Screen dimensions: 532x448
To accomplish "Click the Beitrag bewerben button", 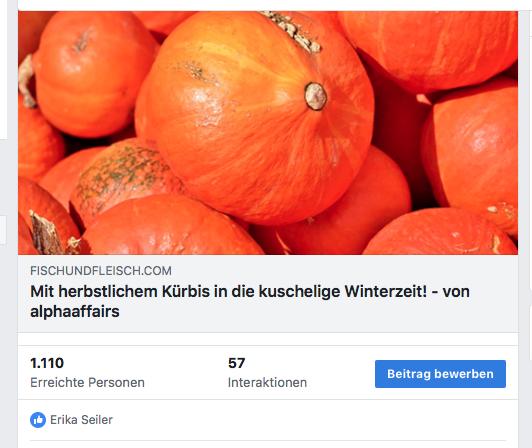I will click(x=440, y=374).
